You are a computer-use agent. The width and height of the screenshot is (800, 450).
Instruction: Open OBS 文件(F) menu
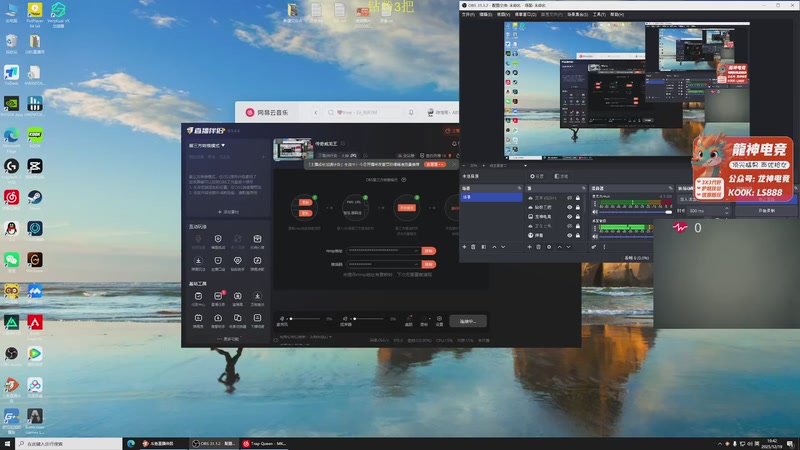[468, 14]
